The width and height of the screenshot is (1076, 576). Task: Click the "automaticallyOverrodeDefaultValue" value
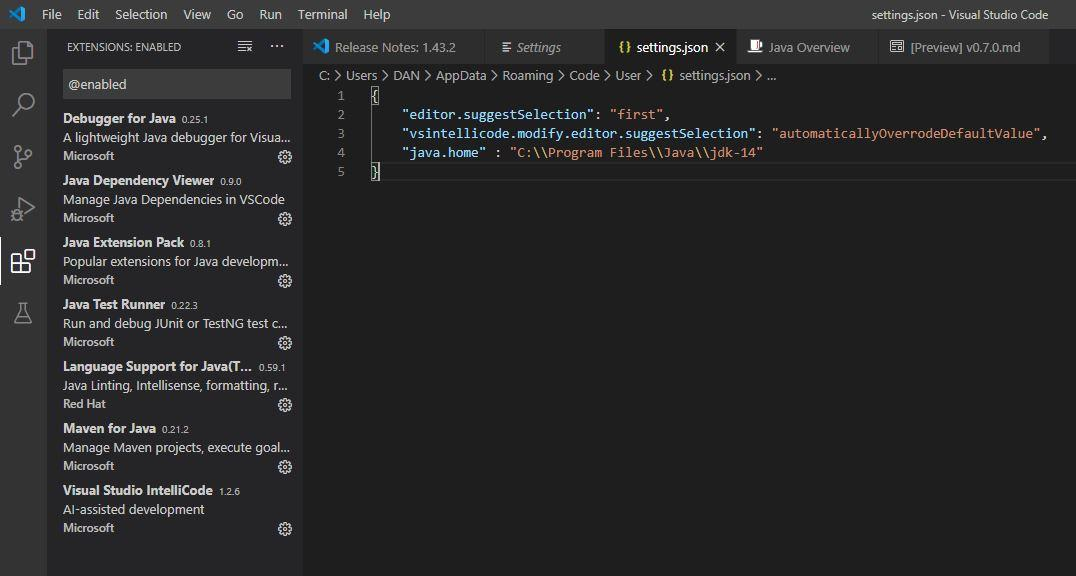point(905,133)
